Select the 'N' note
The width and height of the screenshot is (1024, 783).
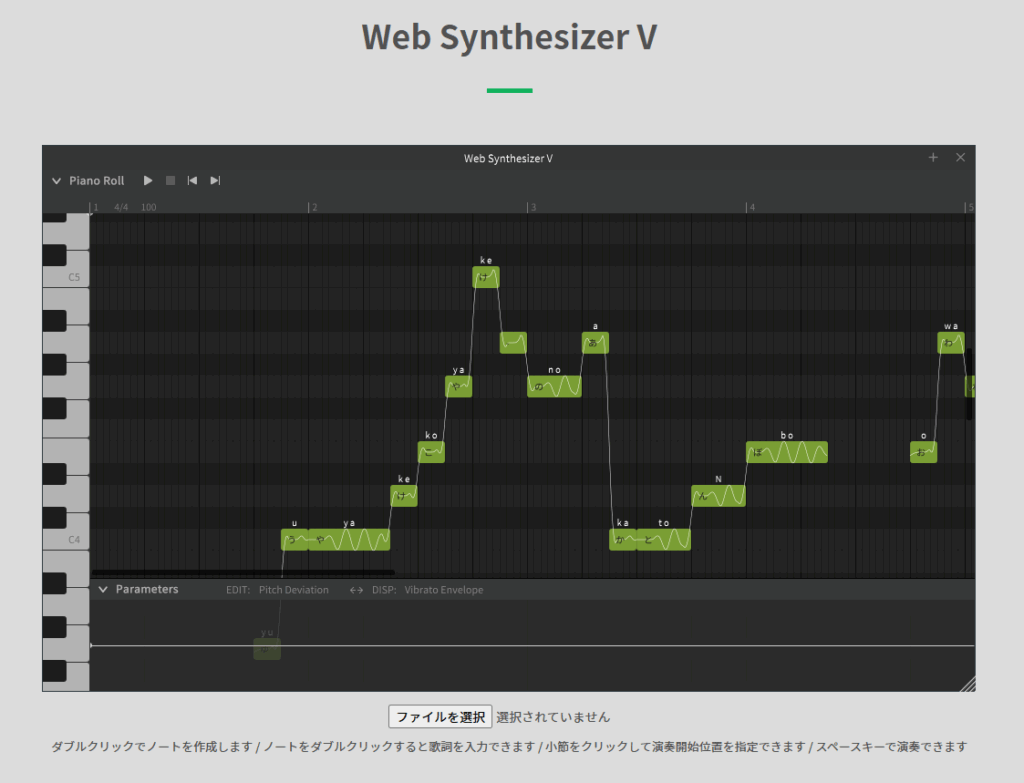(718, 496)
